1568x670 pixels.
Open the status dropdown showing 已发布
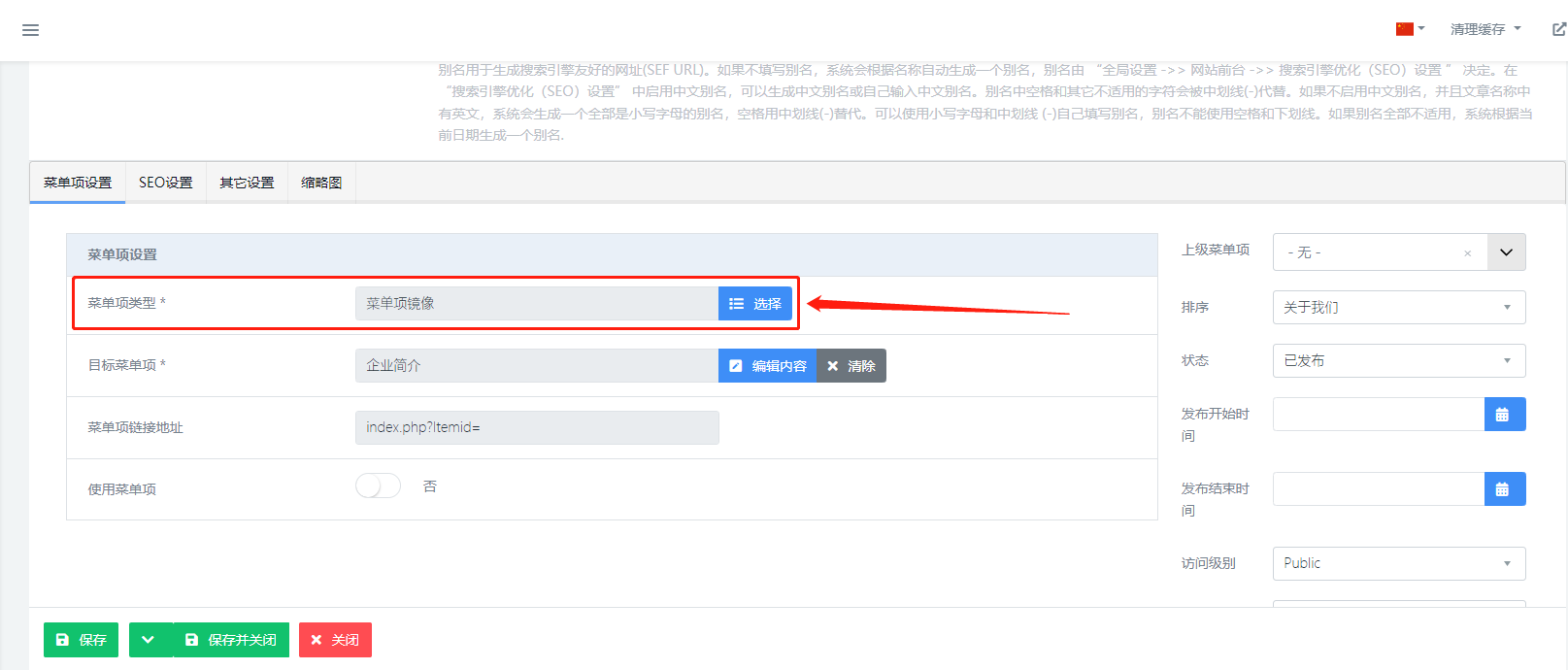point(1398,361)
